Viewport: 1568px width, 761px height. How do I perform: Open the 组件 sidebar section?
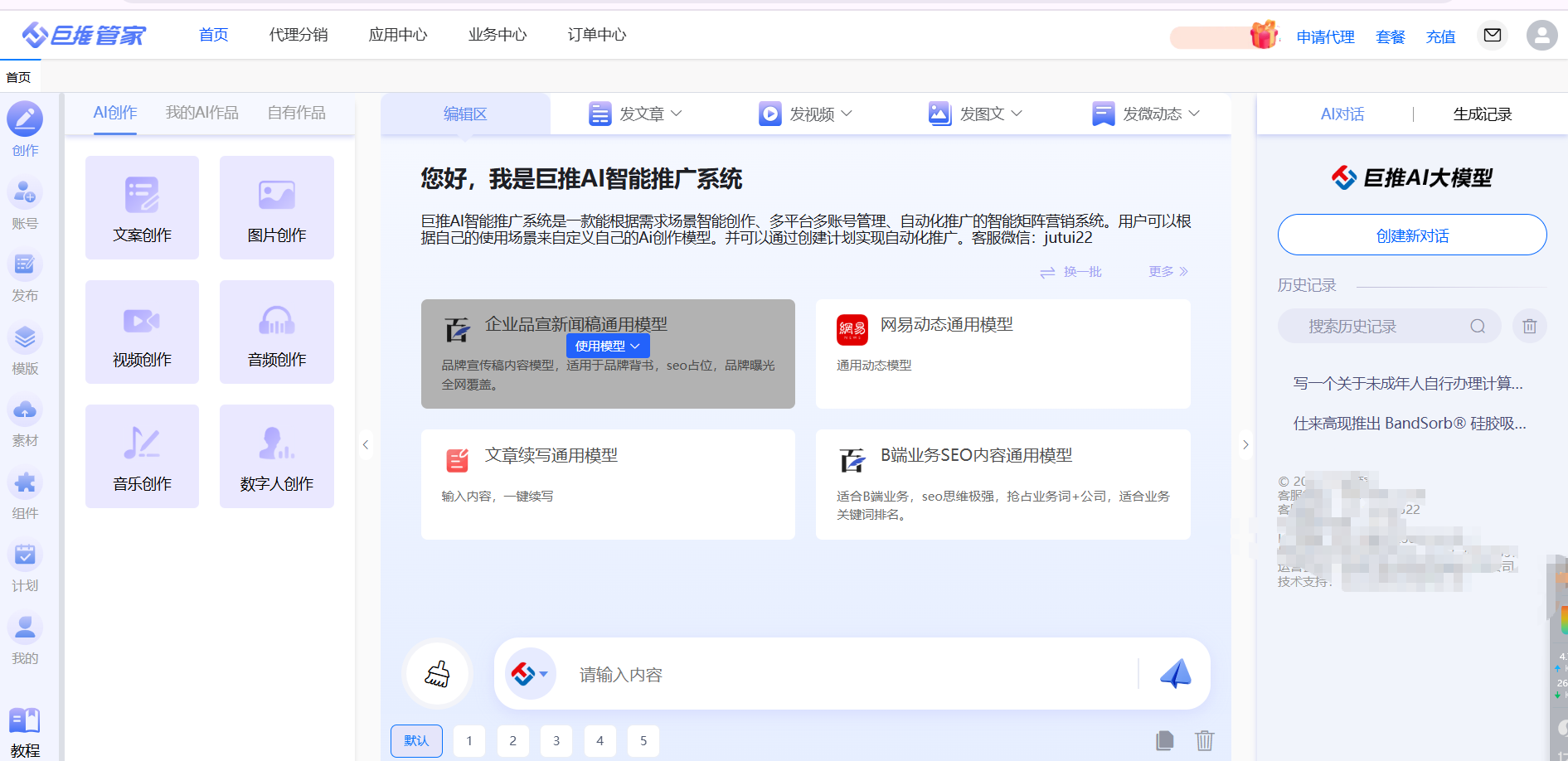pyautogui.click(x=25, y=493)
